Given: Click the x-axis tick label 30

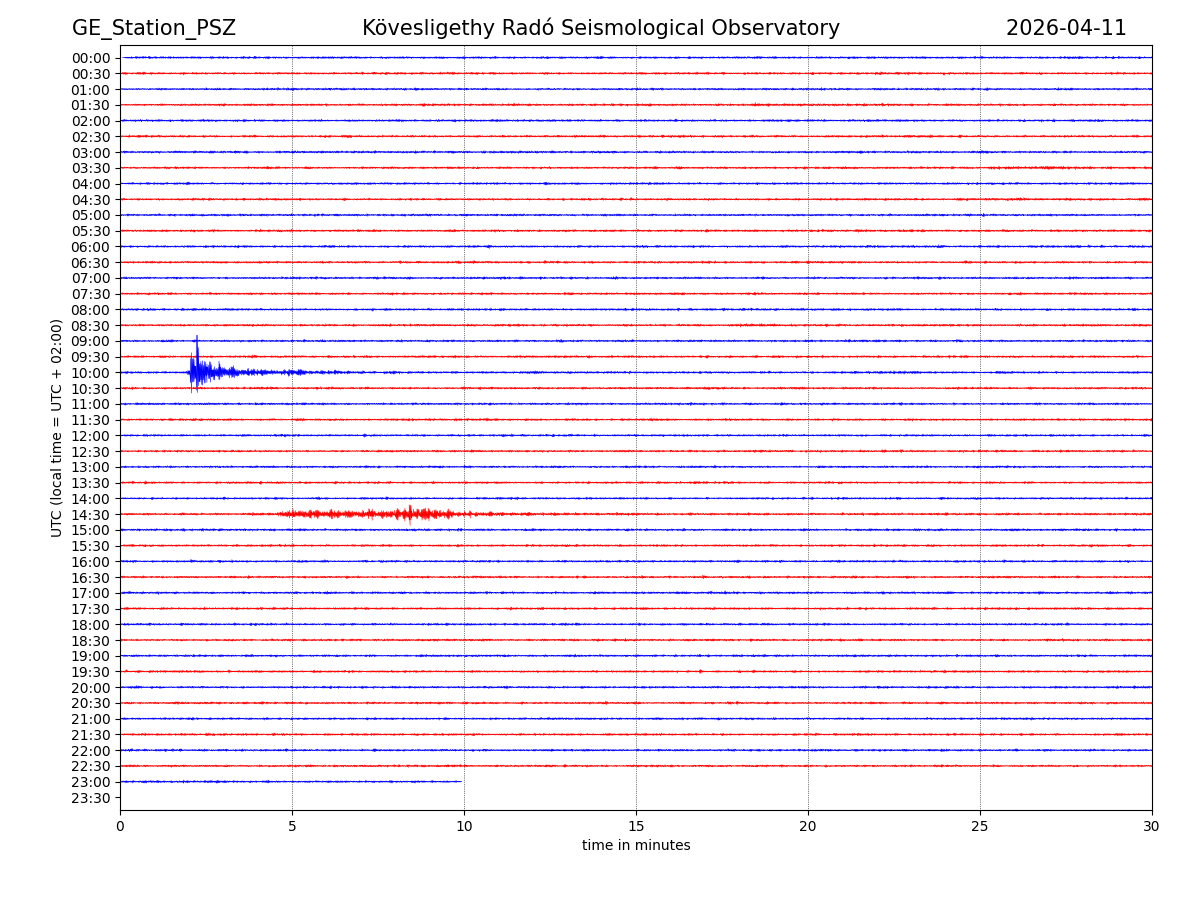Looking at the screenshot, I should pyautogui.click(x=1152, y=826).
